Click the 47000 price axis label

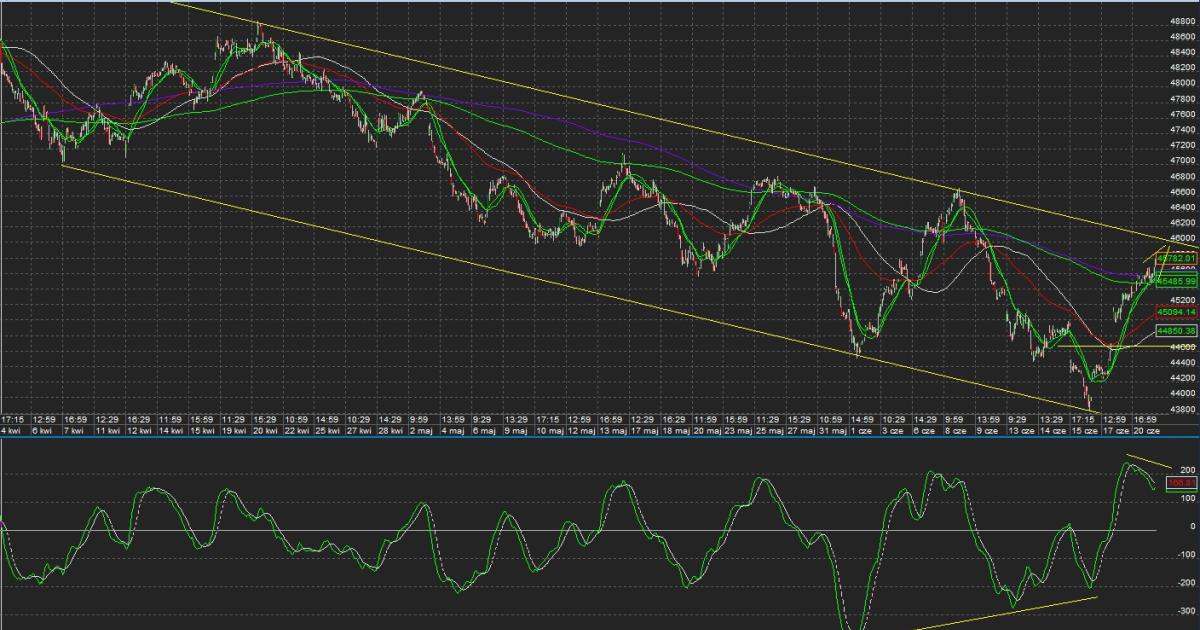pyautogui.click(x=1181, y=160)
